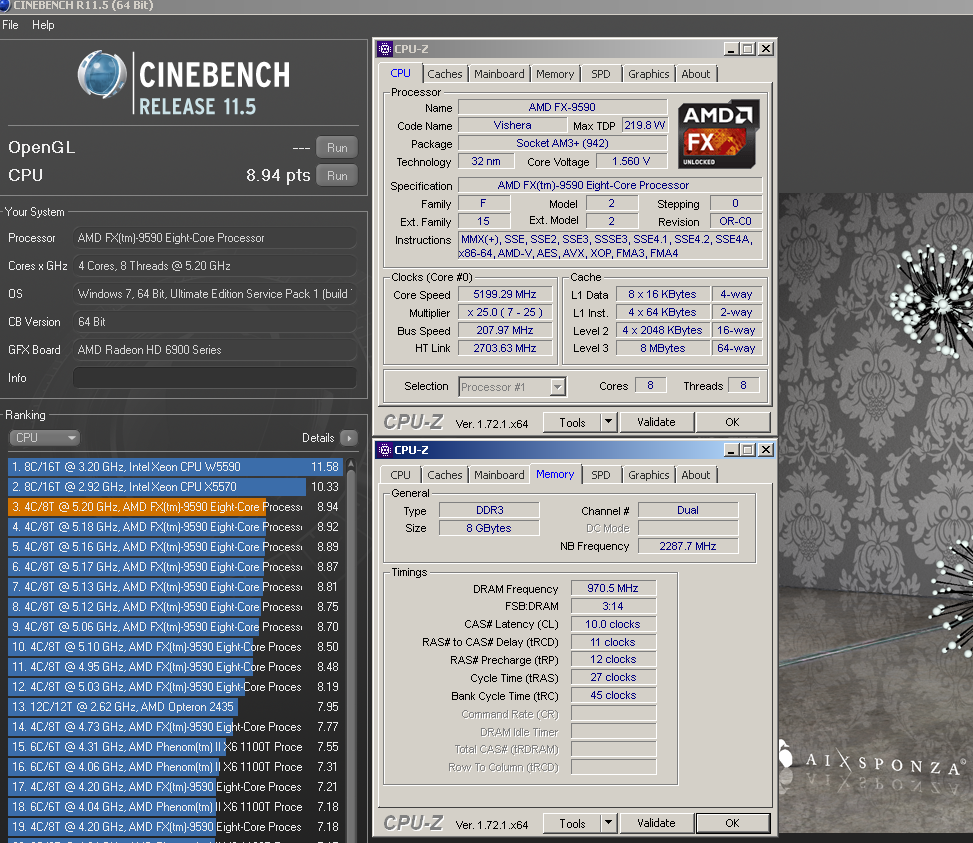Select ranking row Intel Xeon CPU W5590
Viewport: 973px width, 843px height.
coord(174,466)
